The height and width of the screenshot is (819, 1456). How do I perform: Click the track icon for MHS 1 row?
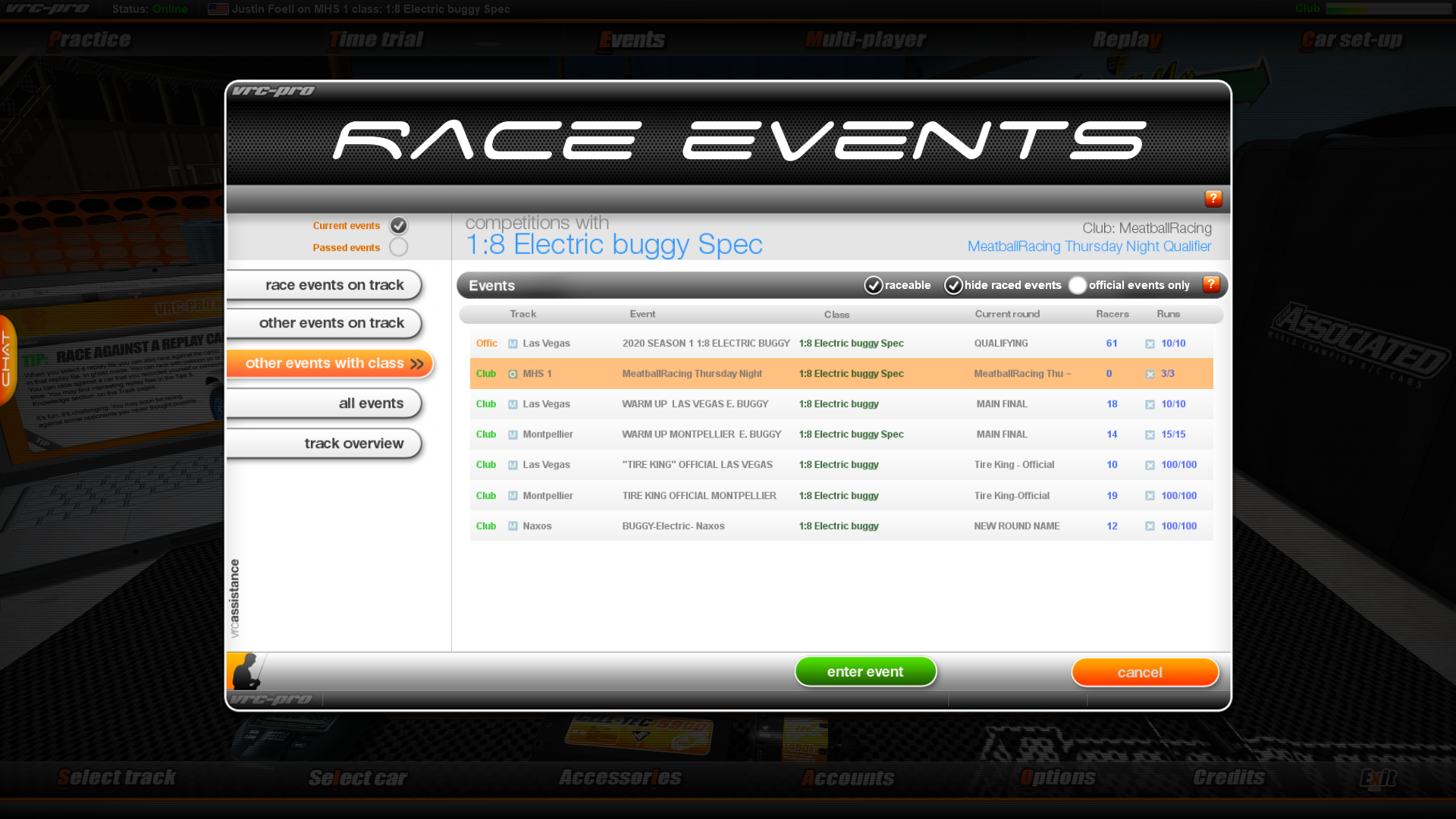click(513, 374)
